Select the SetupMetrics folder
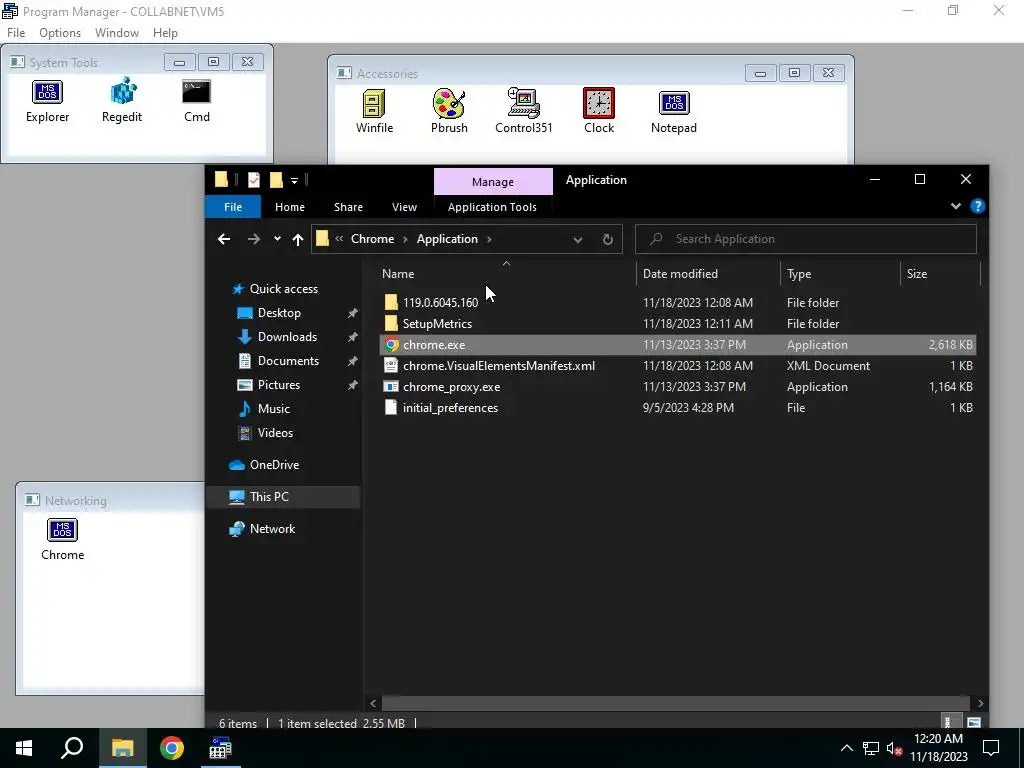This screenshot has width=1024, height=768. [677, 323]
